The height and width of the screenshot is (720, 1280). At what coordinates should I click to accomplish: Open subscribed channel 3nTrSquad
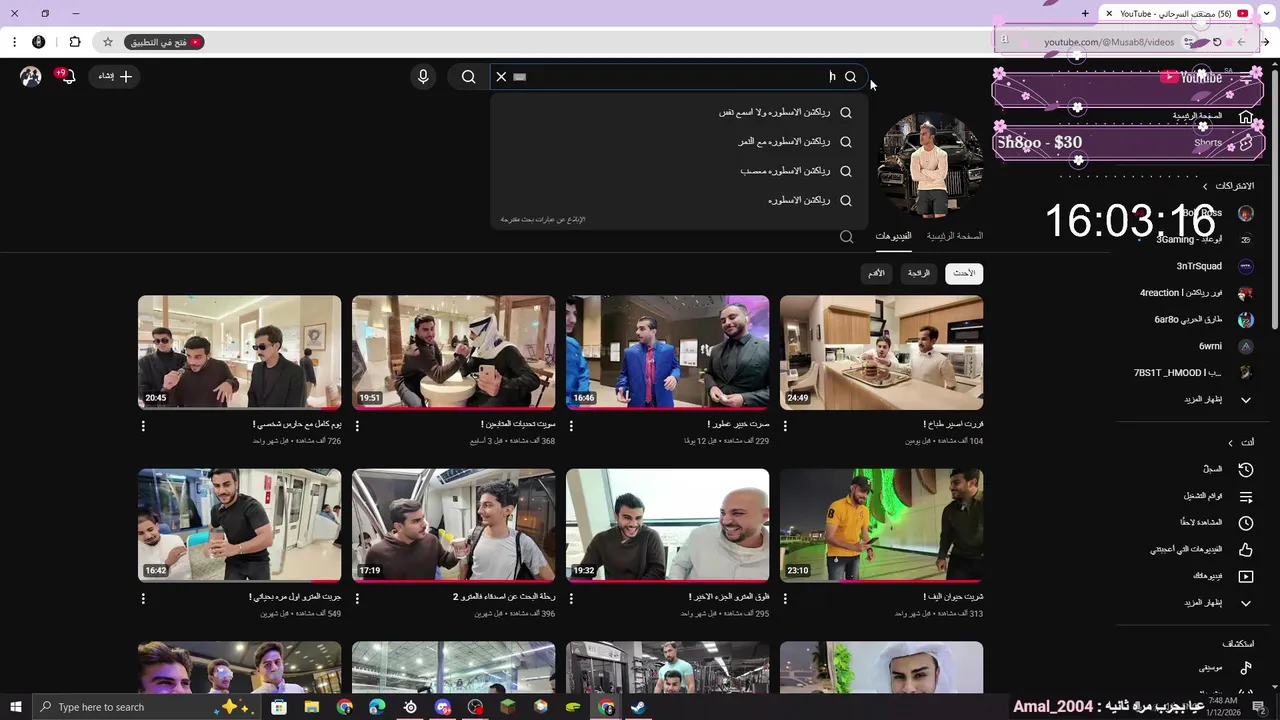[1215, 267]
